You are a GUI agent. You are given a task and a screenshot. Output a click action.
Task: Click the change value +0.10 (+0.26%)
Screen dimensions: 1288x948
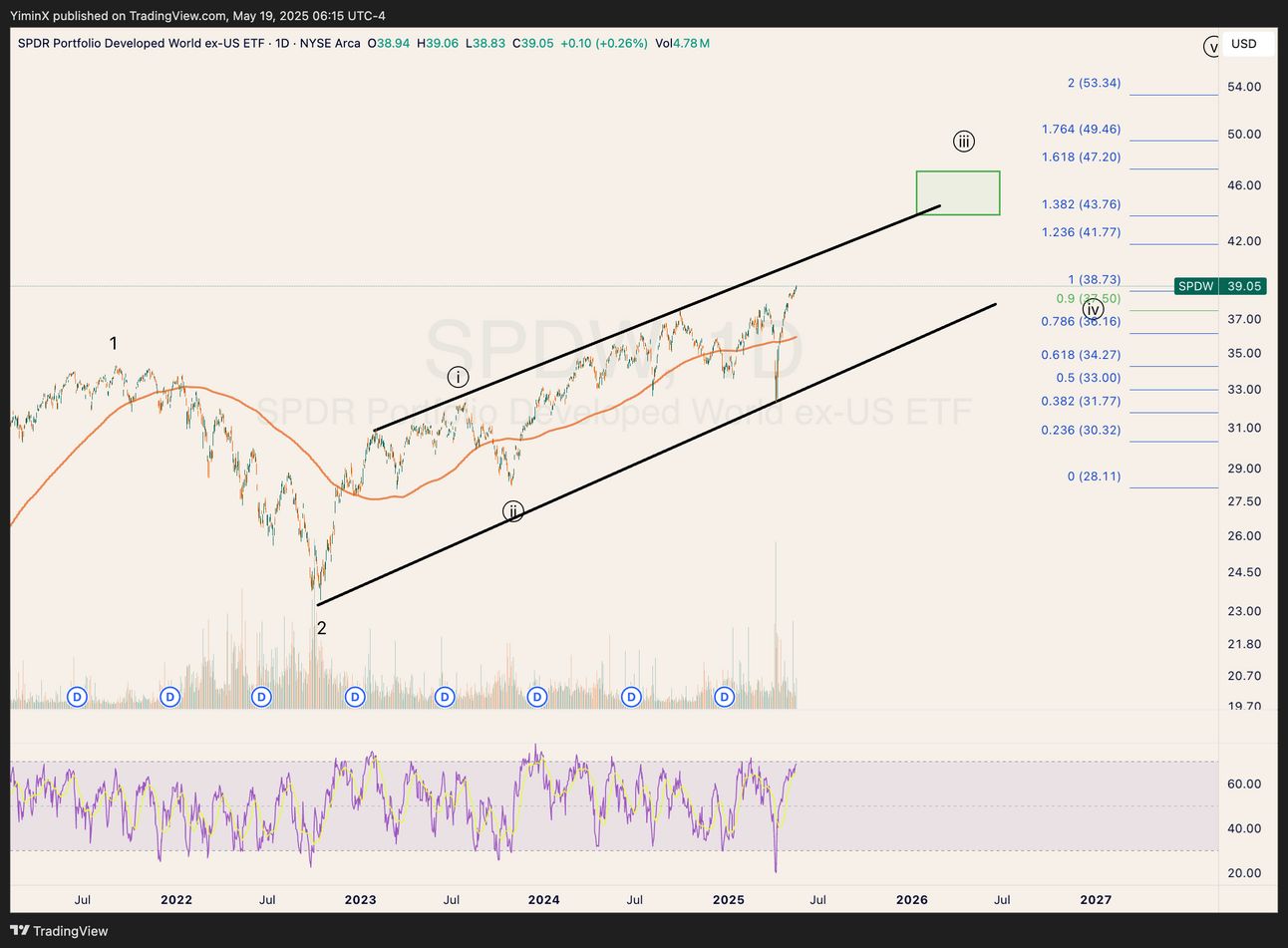tap(604, 44)
